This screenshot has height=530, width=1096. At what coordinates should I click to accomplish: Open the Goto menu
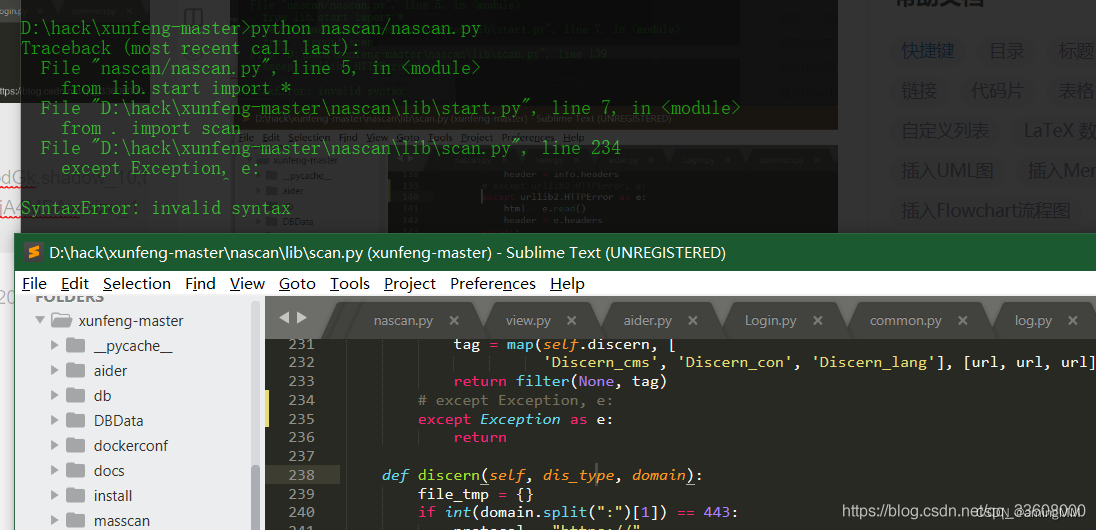point(297,284)
